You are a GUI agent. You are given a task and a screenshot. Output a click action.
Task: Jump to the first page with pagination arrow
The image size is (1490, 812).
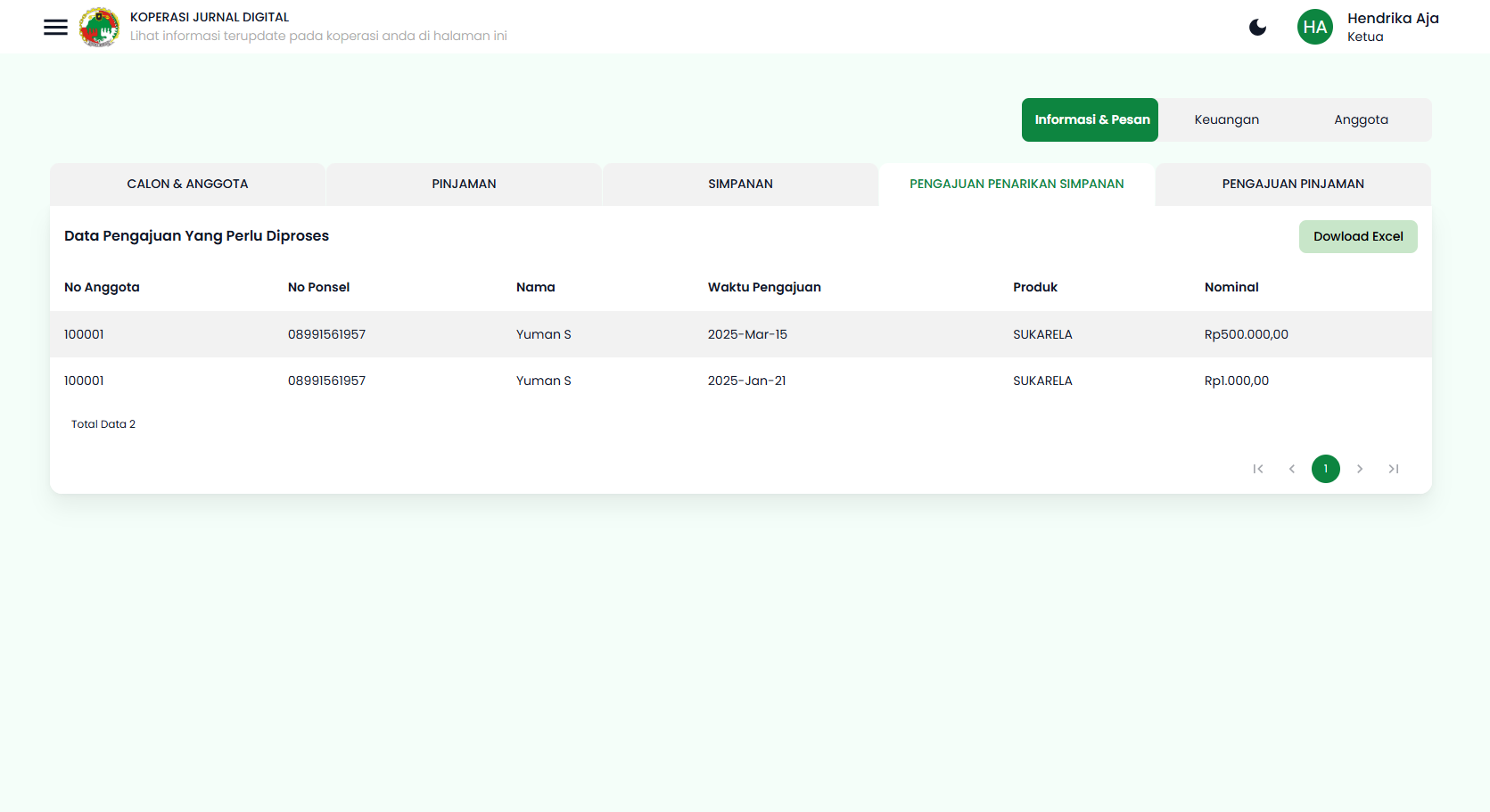1258,469
